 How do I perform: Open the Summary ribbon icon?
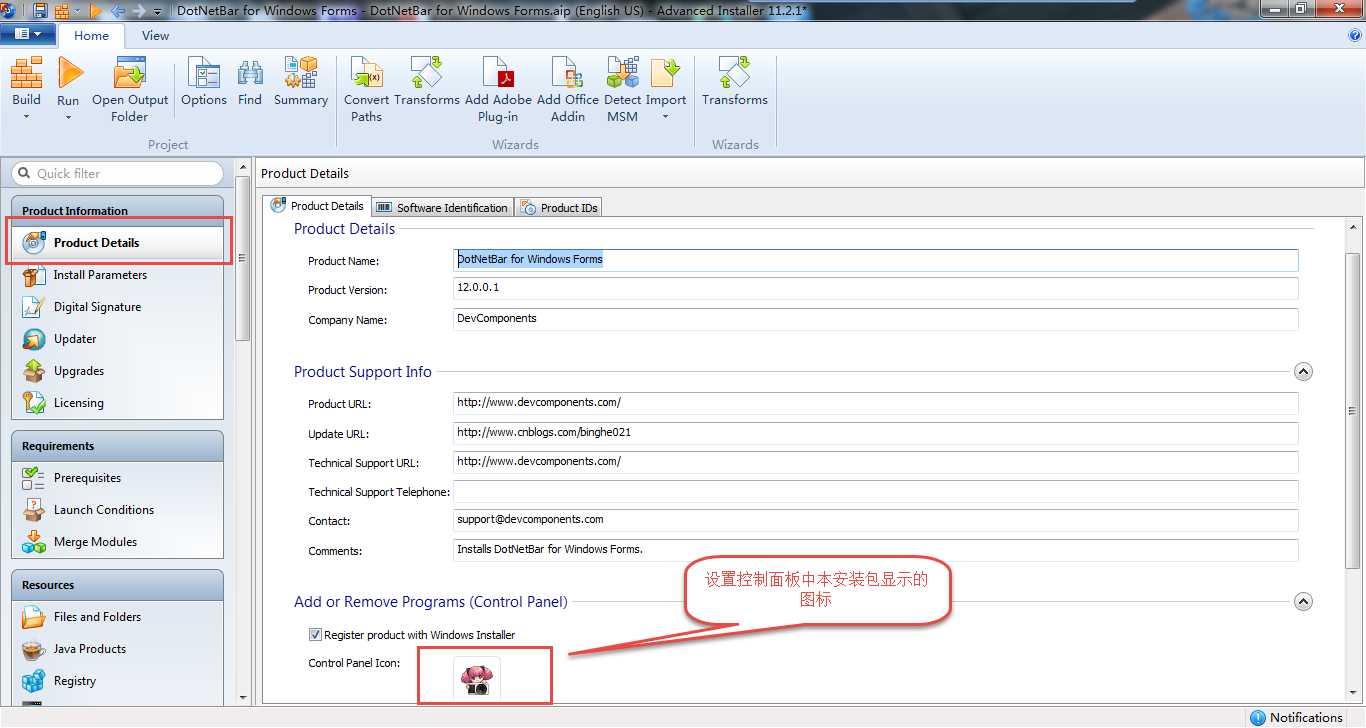[x=300, y=72]
